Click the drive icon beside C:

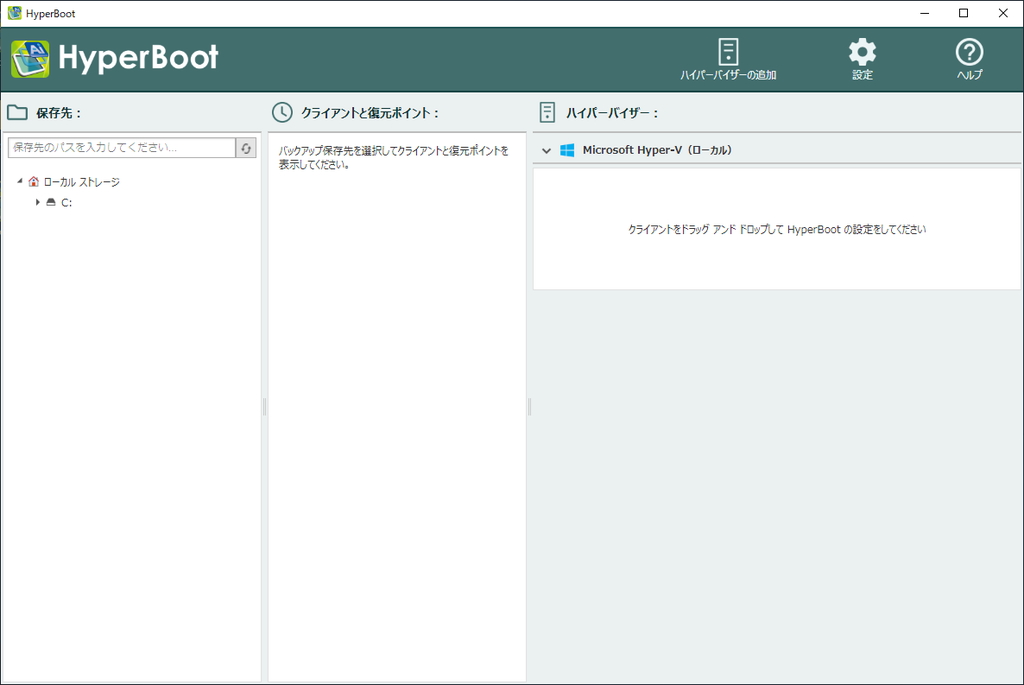click(49, 203)
